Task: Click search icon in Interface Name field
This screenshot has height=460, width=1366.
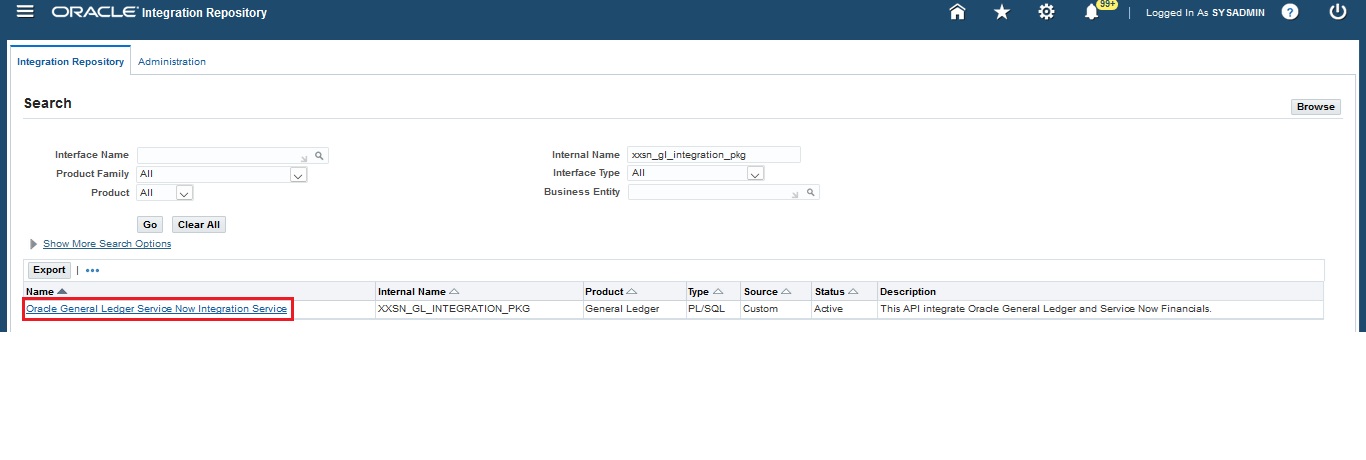Action: [x=319, y=156]
